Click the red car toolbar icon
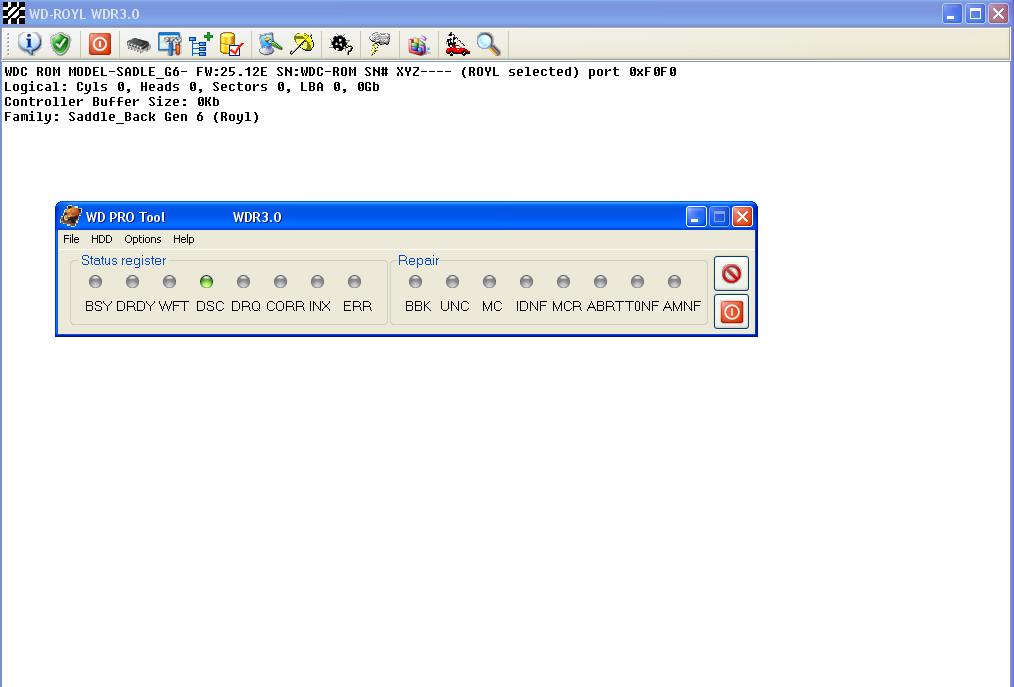This screenshot has width=1014, height=687. click(457, 44)
